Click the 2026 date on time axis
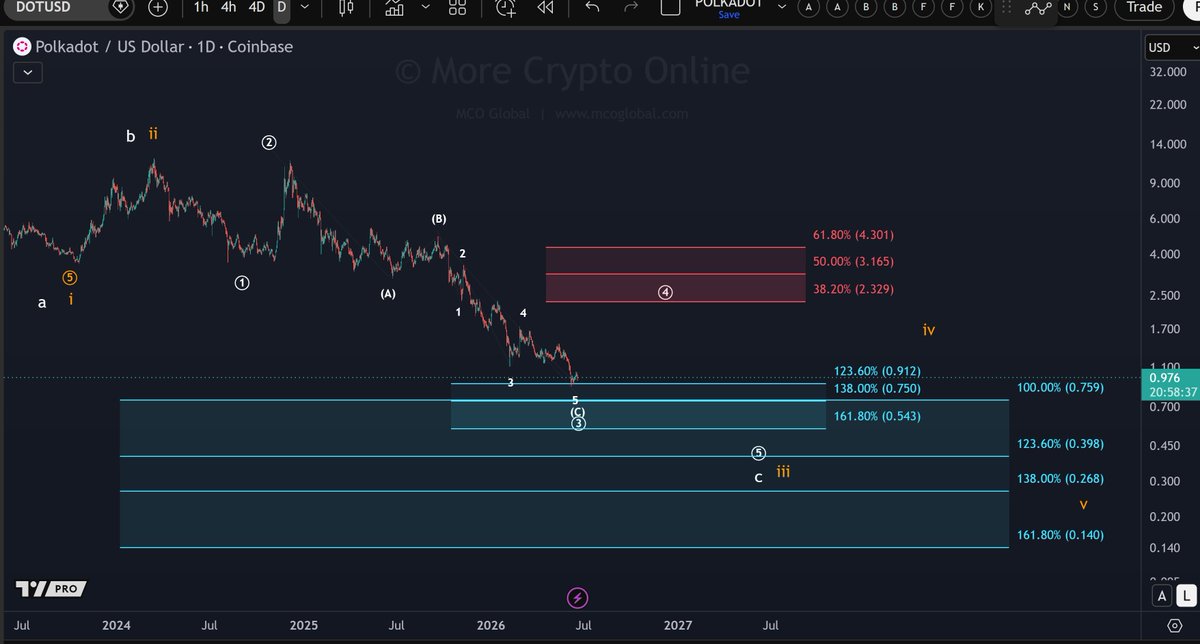The width and height of the screenshot is (1200, 644). pos(491,625)
